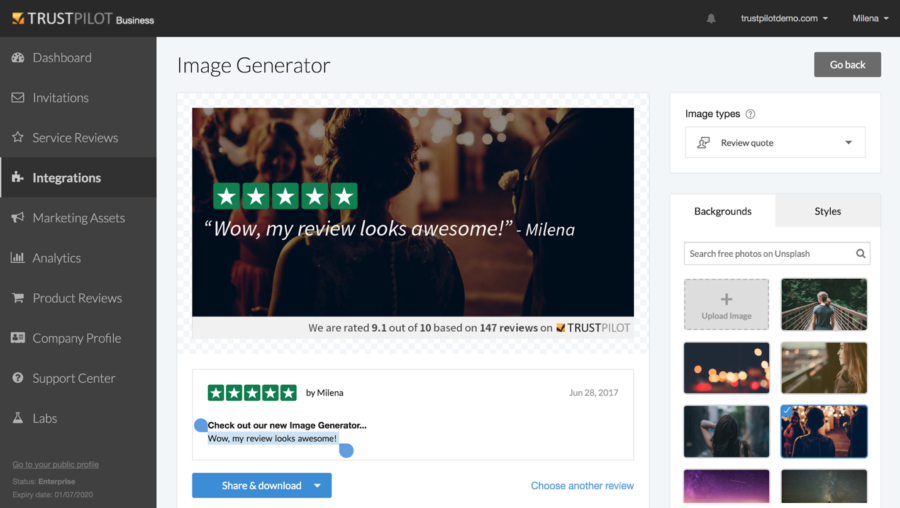Select the purple night sky background
The width and height of the screenshot is (900, 508).
point(727,486)
